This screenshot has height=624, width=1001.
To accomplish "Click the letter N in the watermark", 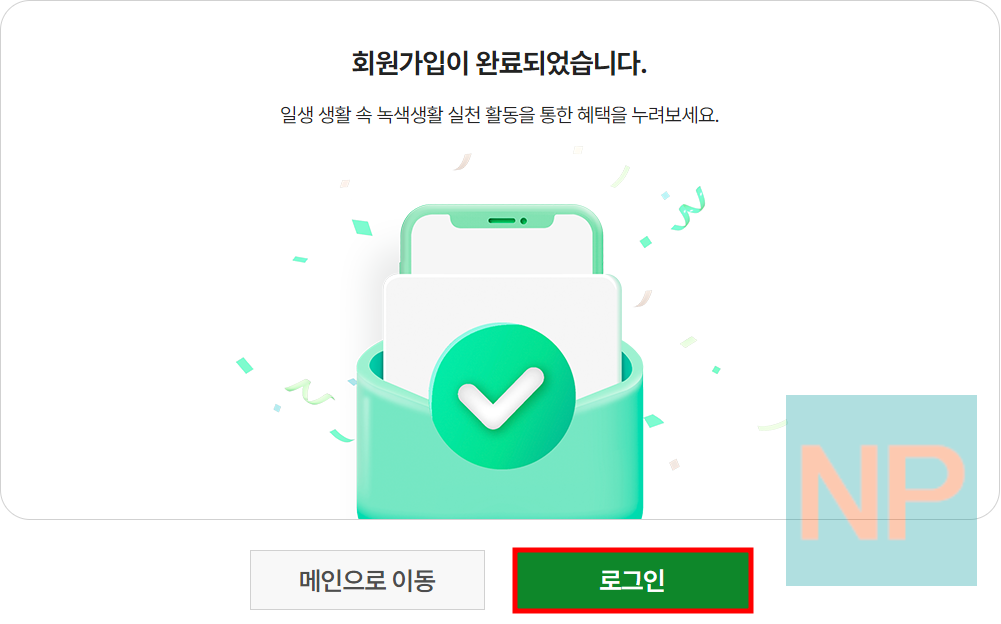I will (x=840, y=490).
